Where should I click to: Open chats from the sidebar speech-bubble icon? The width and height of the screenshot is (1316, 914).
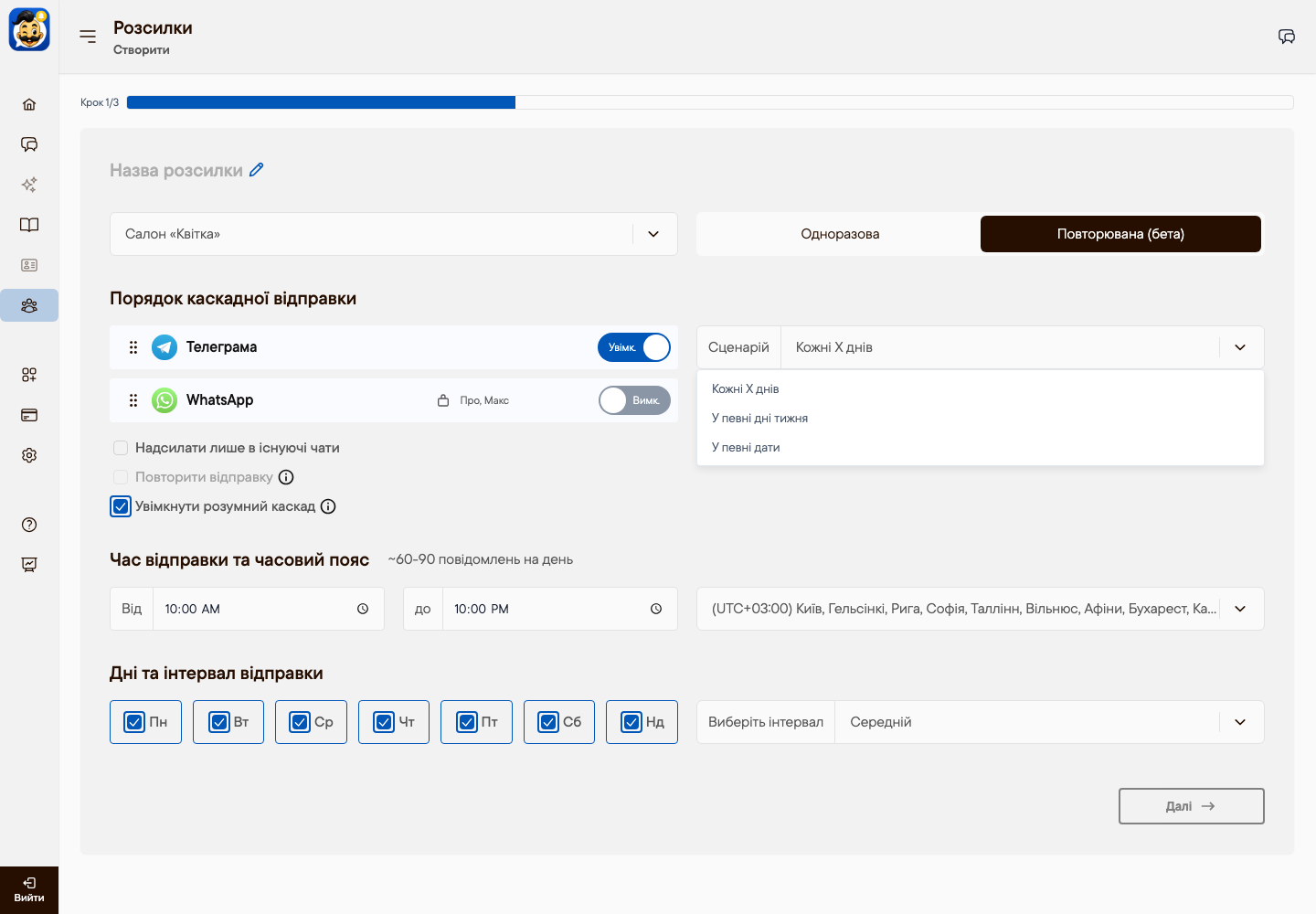click(x=29, y=144)
